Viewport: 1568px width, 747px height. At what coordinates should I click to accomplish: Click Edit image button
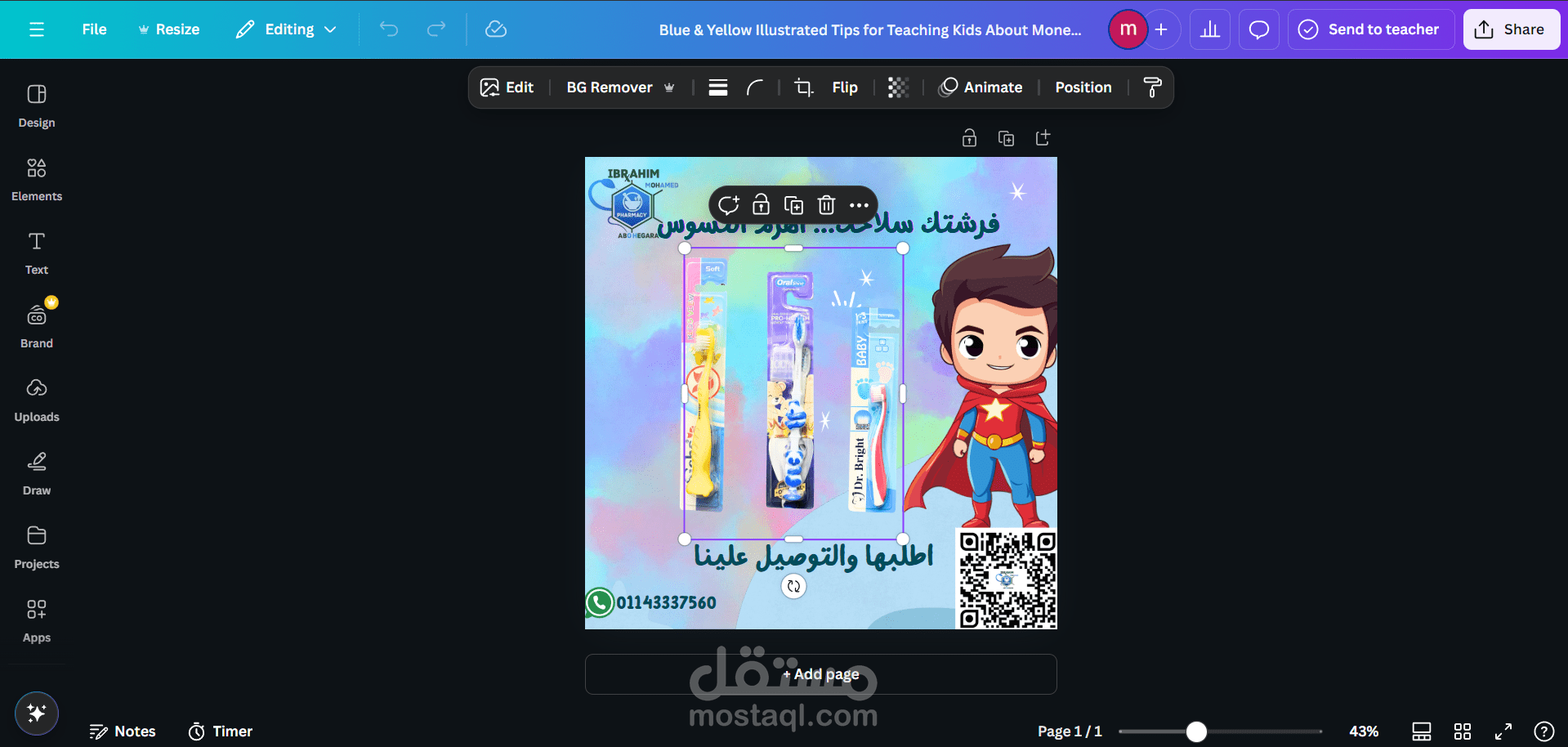(507, 87)
